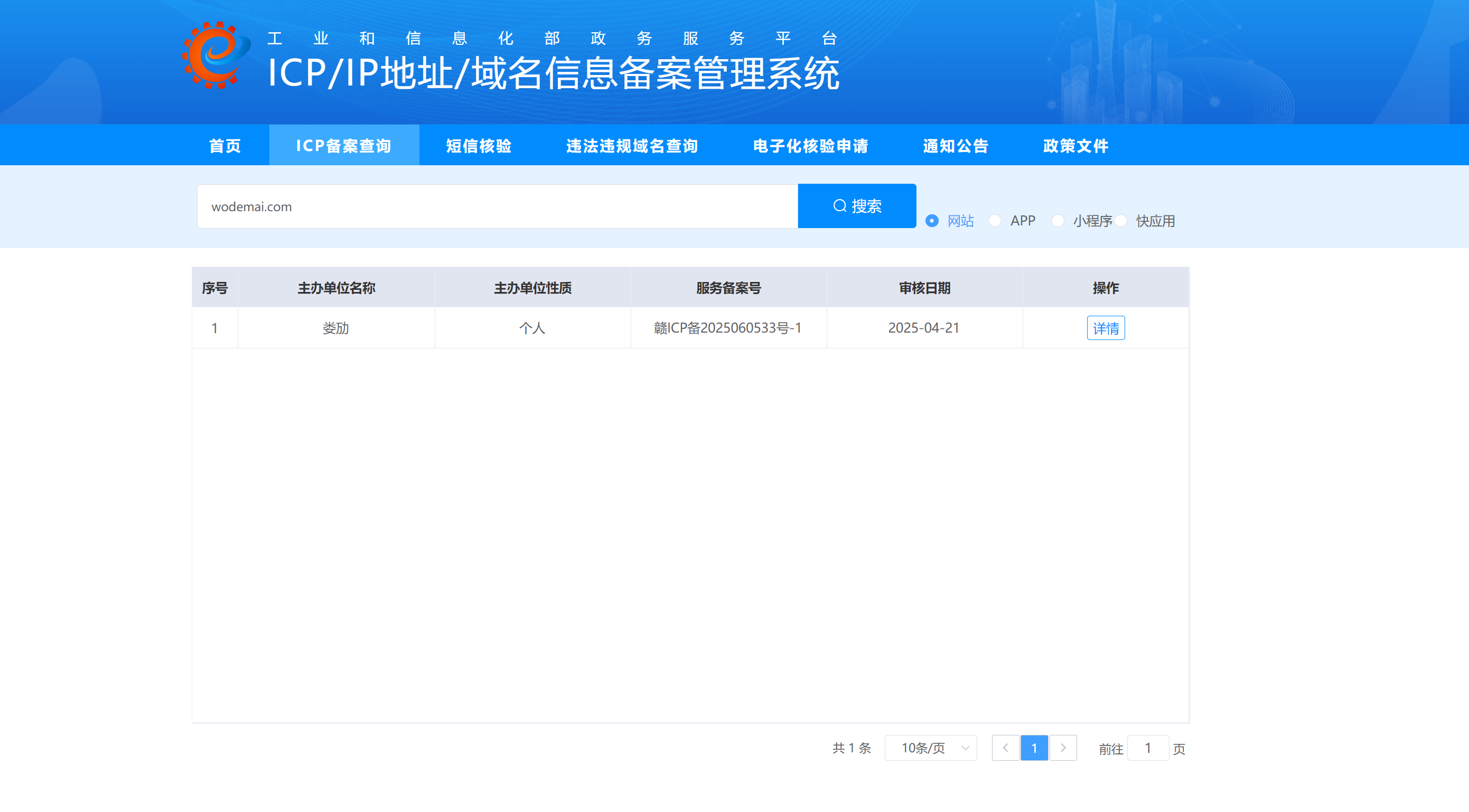Open the 通知公告 tab
The width and height of the screenshot is (1469, 812).
point(955,146)
